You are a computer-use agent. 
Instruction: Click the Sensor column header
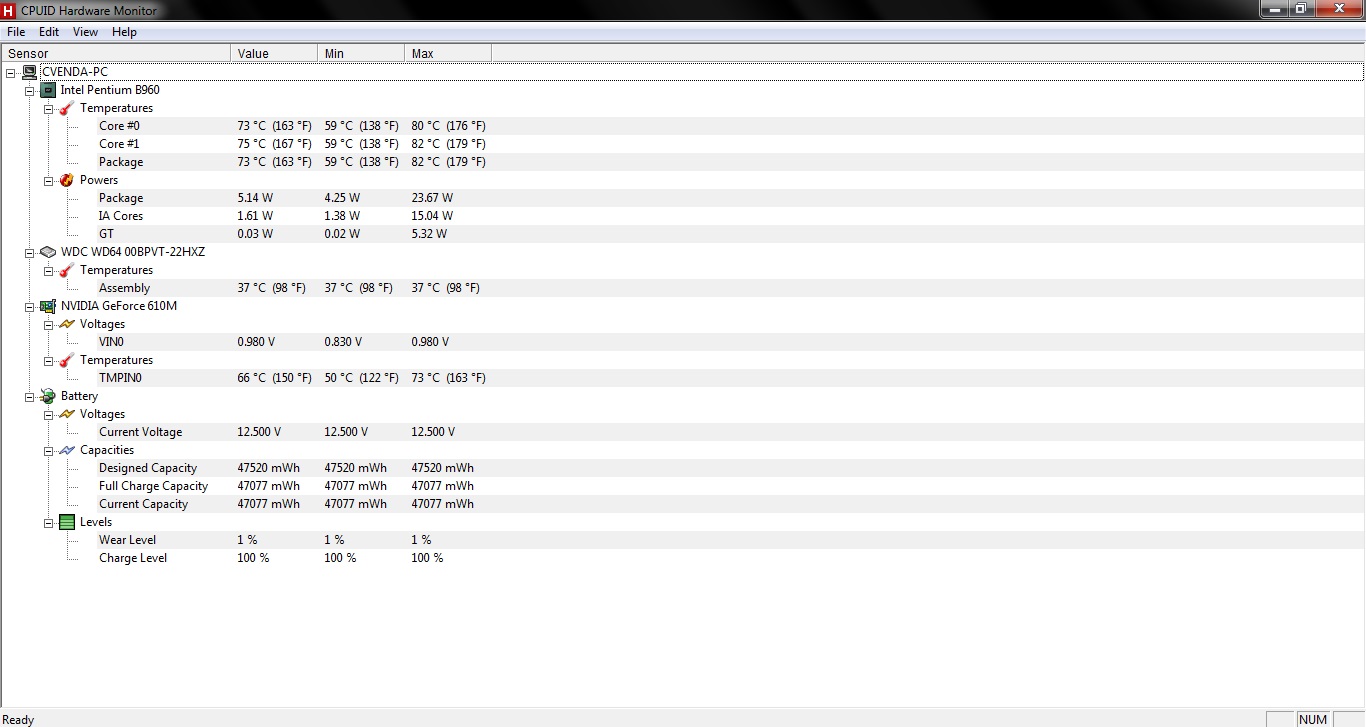coord(116,53)
